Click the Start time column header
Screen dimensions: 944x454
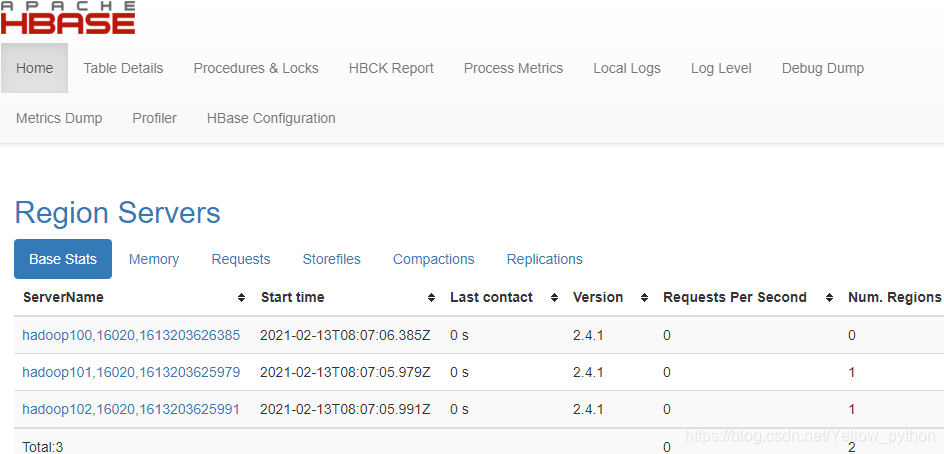pos(293,297)
